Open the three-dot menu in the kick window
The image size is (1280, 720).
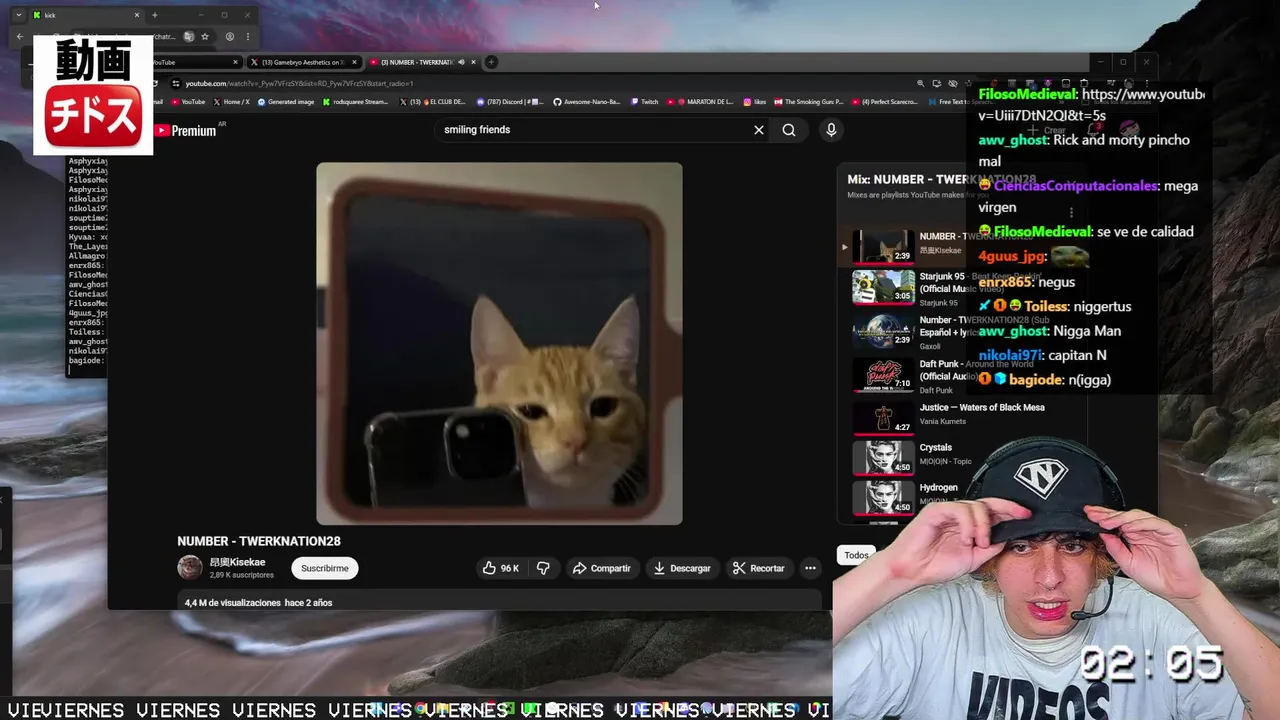point(248,37)
